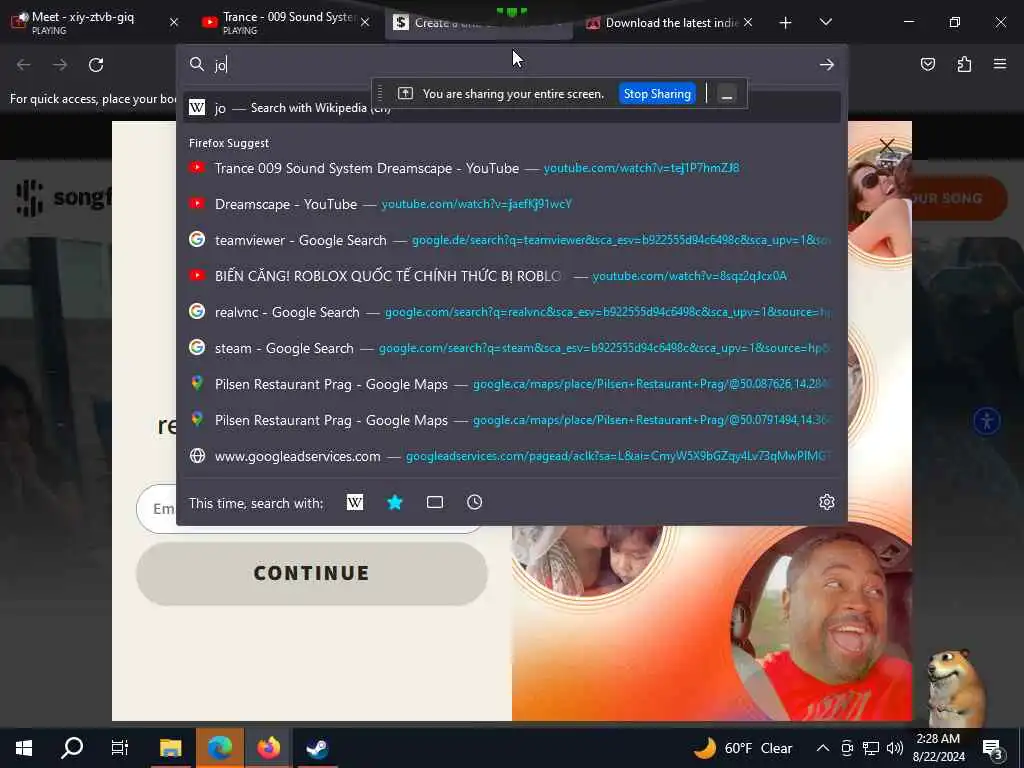Viewport: 1024px width, 768px height.
Task: Open the accessibility widget icon
Action: pos(987,421)
